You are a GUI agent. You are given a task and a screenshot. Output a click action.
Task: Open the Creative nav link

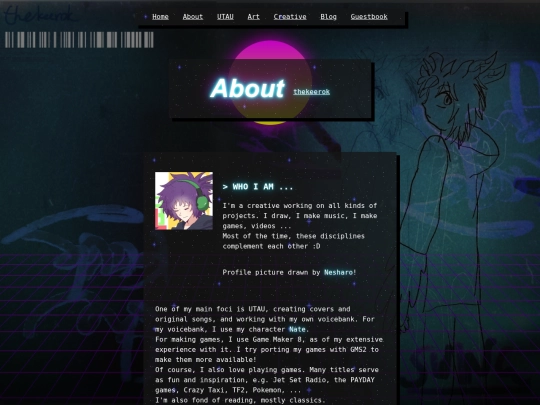(x=290, y=17)
